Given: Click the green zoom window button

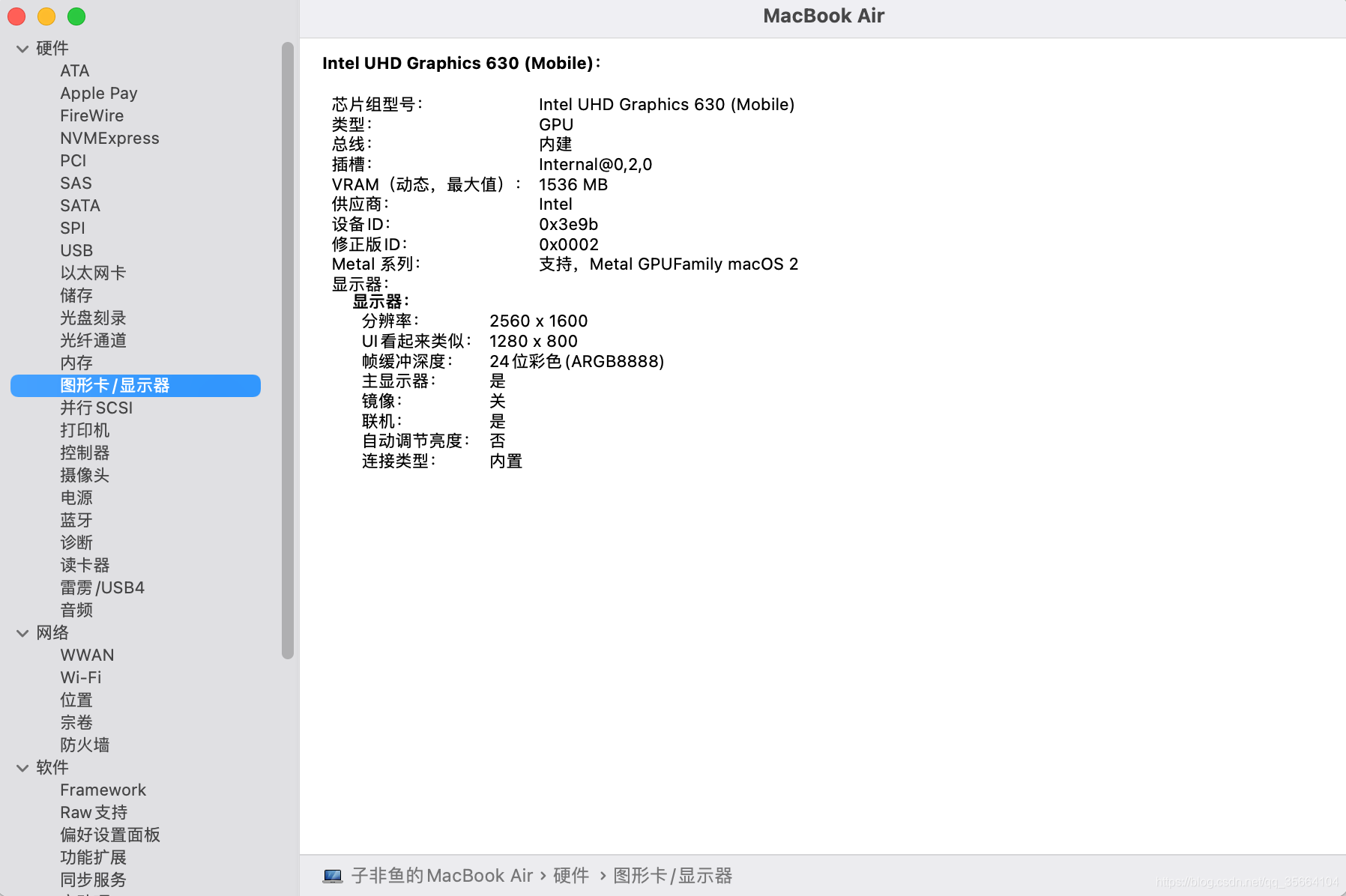Looking at the screenshot, I should click(x=76, y=16).
